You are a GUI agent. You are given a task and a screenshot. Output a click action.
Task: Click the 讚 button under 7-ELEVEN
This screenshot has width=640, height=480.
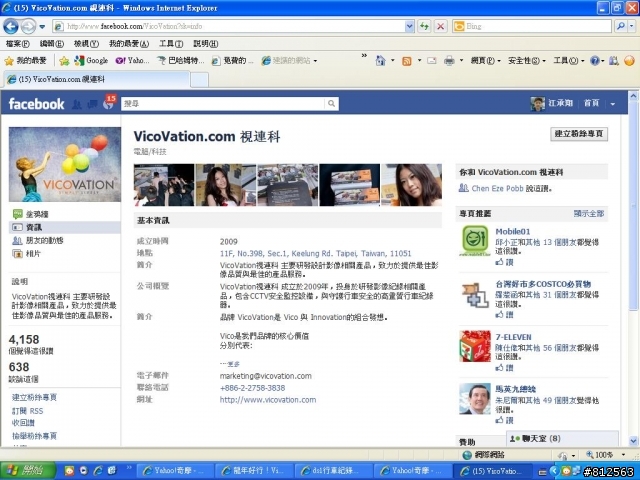[504, 367]
